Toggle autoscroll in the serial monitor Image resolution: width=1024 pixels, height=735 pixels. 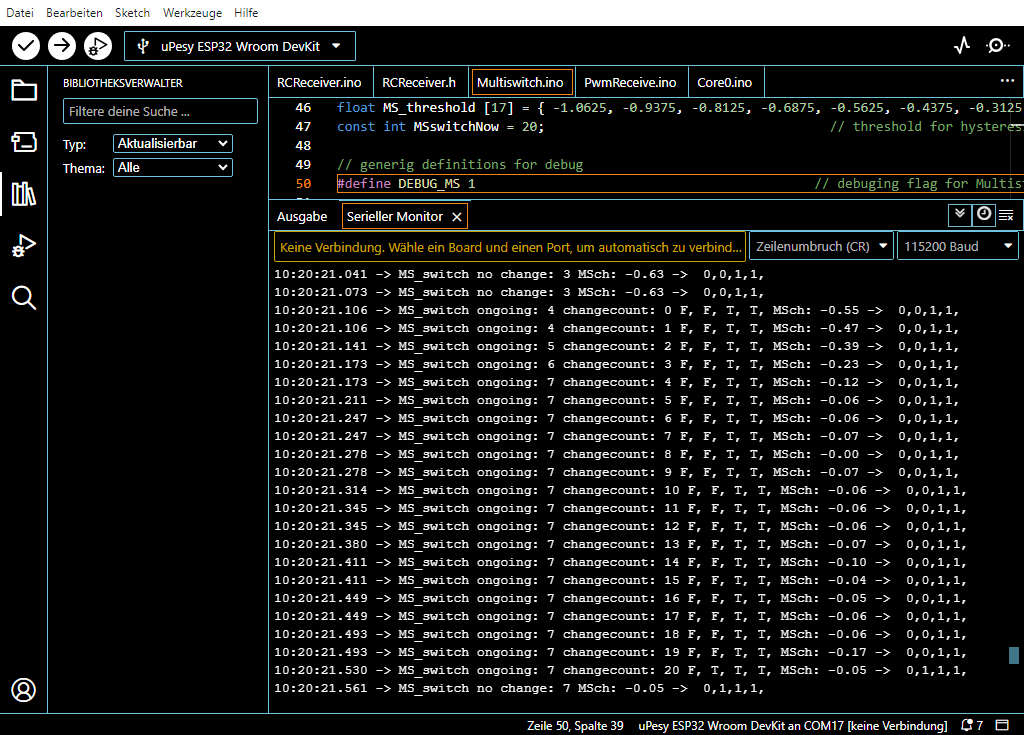960,214
